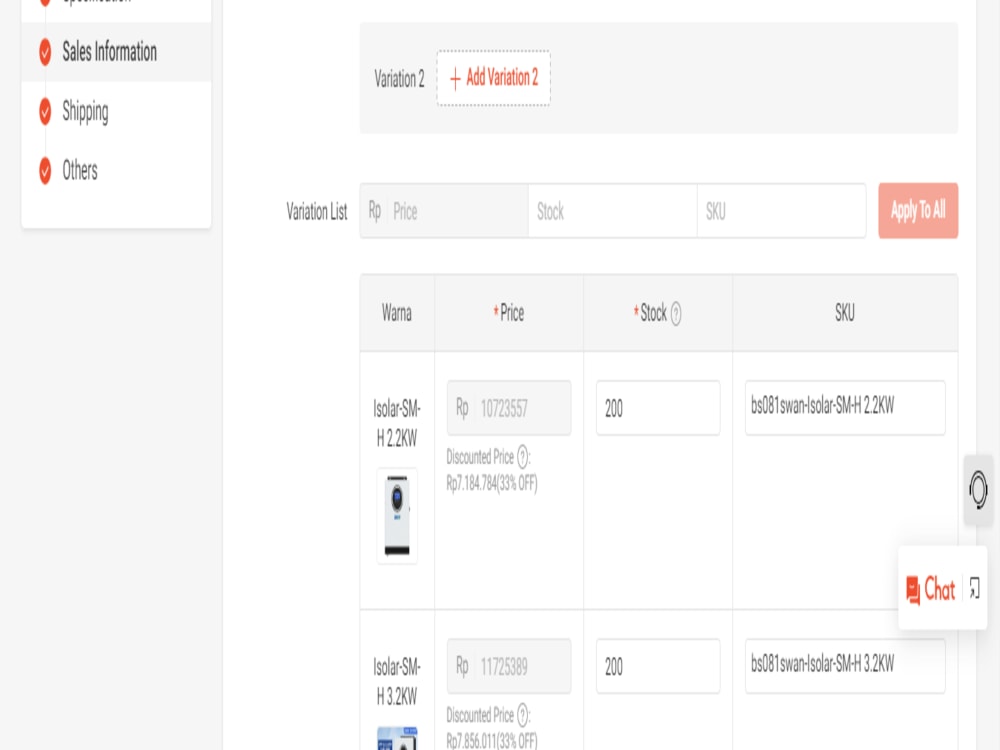Edit the stock value for Isolar-SM-H 2.2KW
This screenshot has width=1000, height=750.
pos(658,407)
